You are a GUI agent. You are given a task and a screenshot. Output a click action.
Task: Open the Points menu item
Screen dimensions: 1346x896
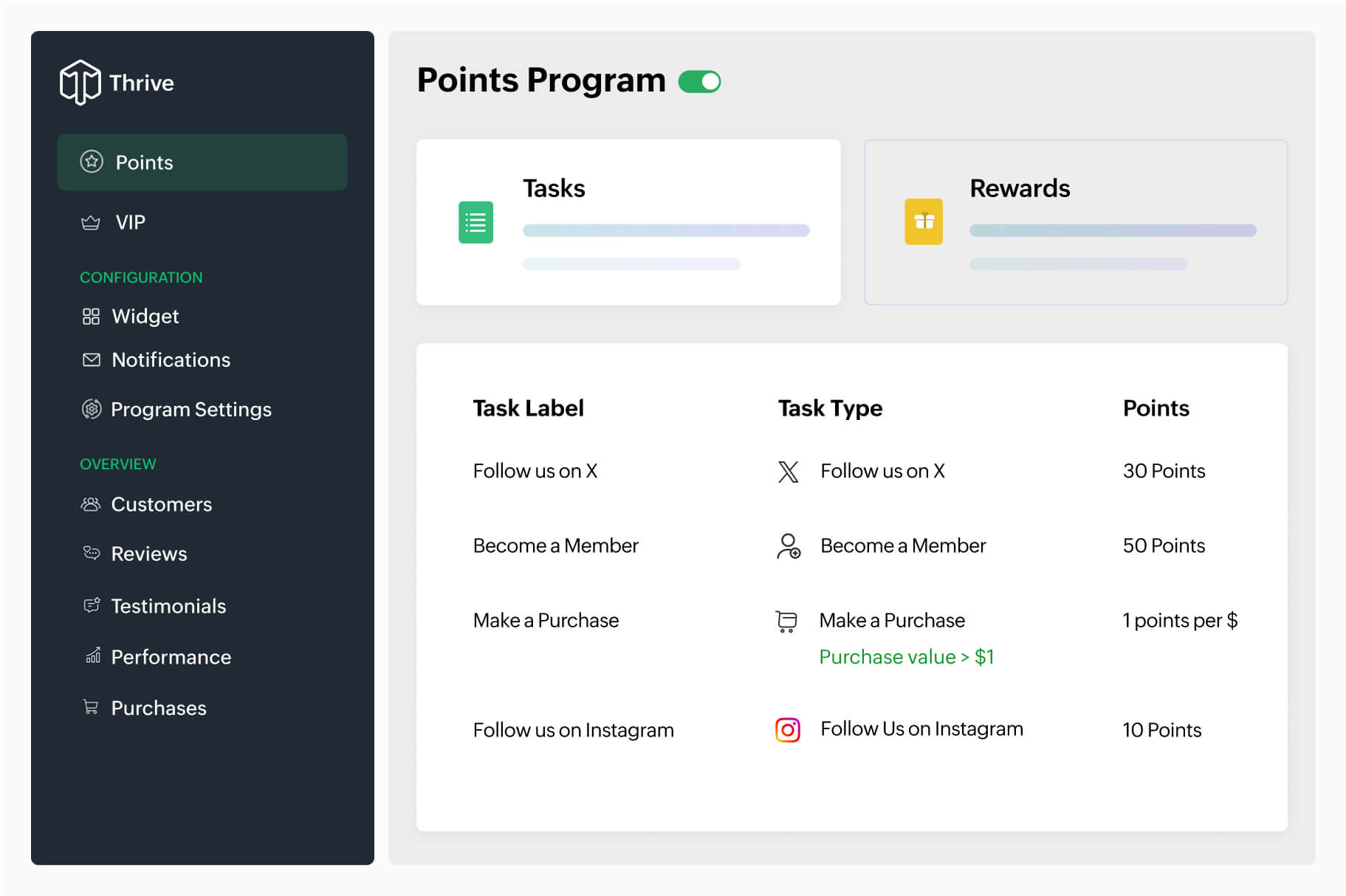(202, 162)
